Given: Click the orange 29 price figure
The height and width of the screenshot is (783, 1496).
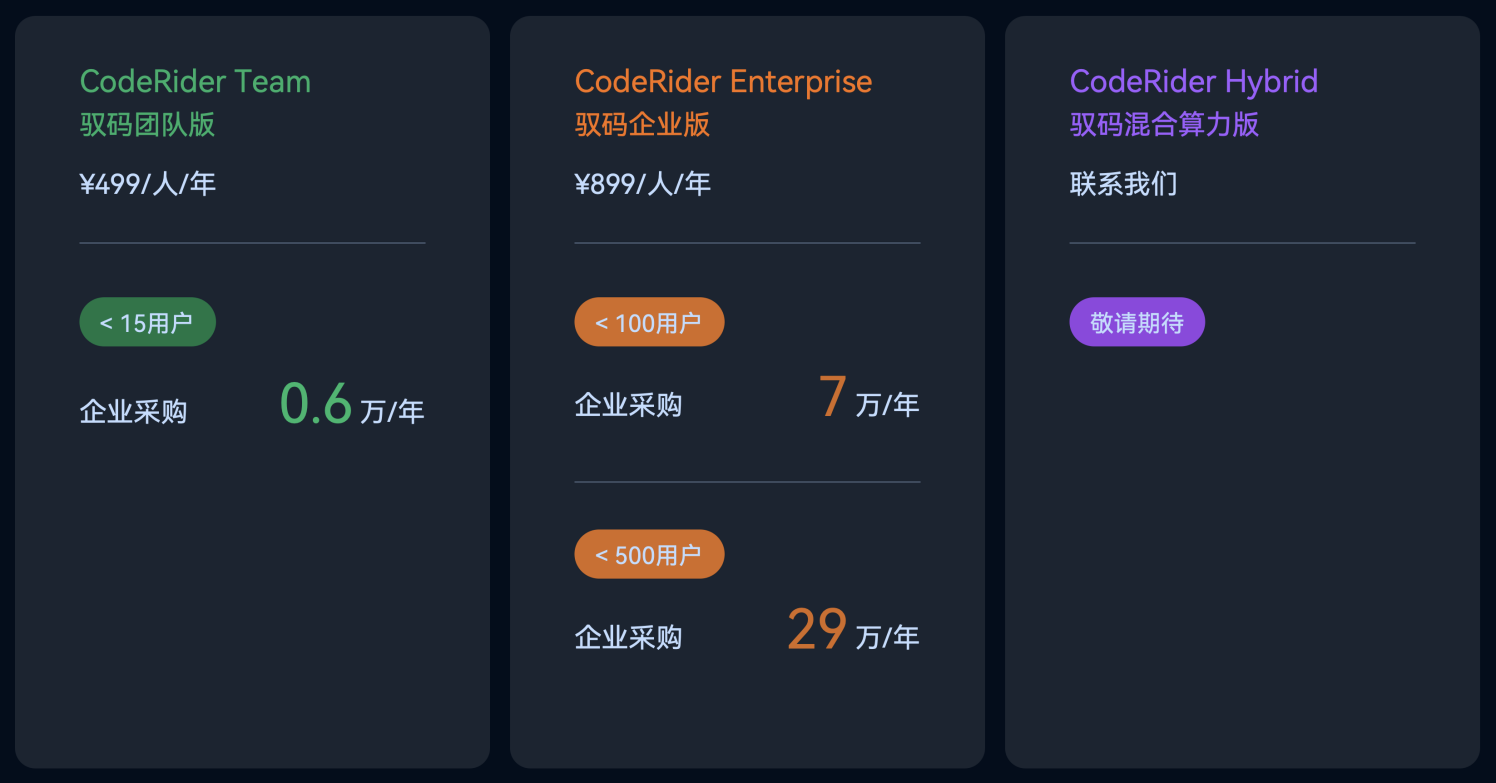Looking at the screenshot, I should (x=817, y=630).
